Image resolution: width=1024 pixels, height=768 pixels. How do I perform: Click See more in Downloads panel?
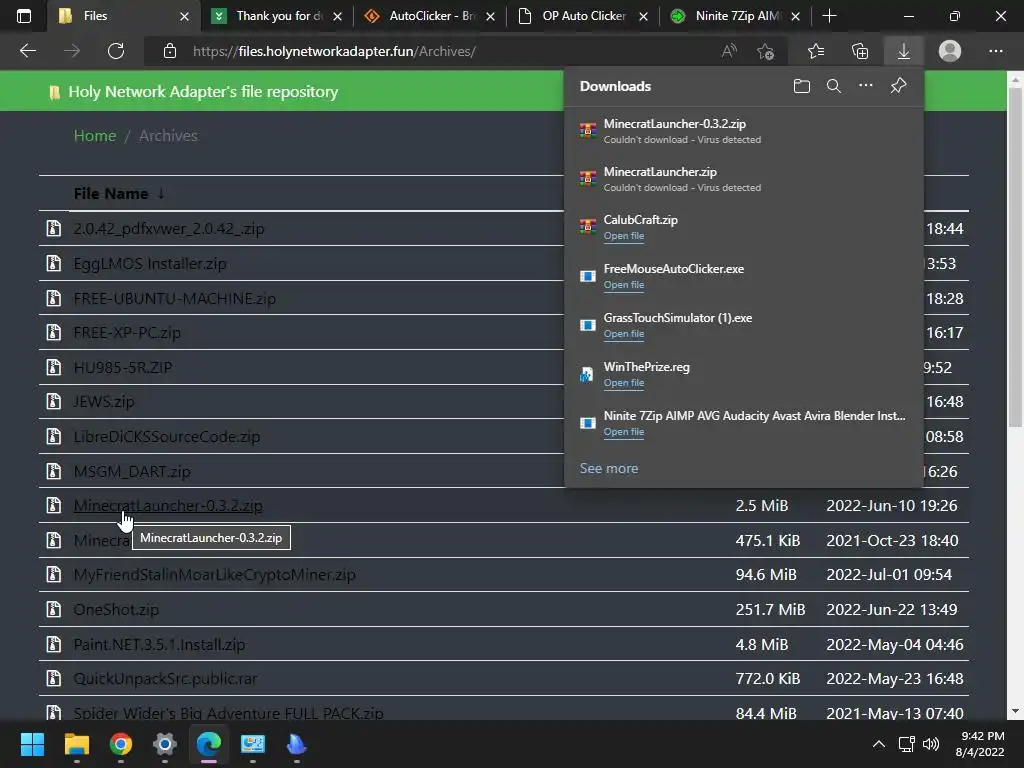point(609,468)
